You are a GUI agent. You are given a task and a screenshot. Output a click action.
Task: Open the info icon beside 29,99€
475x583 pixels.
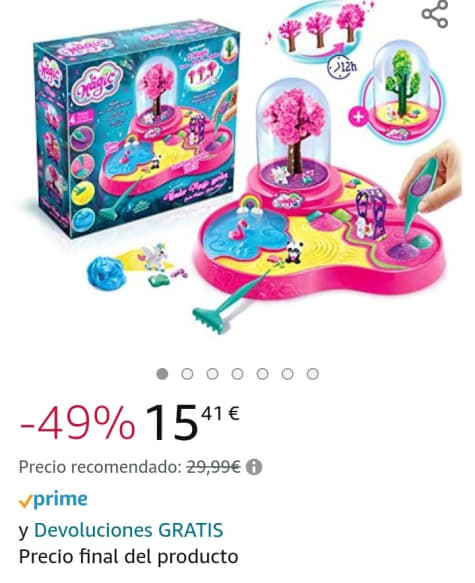tap(254, 467)
